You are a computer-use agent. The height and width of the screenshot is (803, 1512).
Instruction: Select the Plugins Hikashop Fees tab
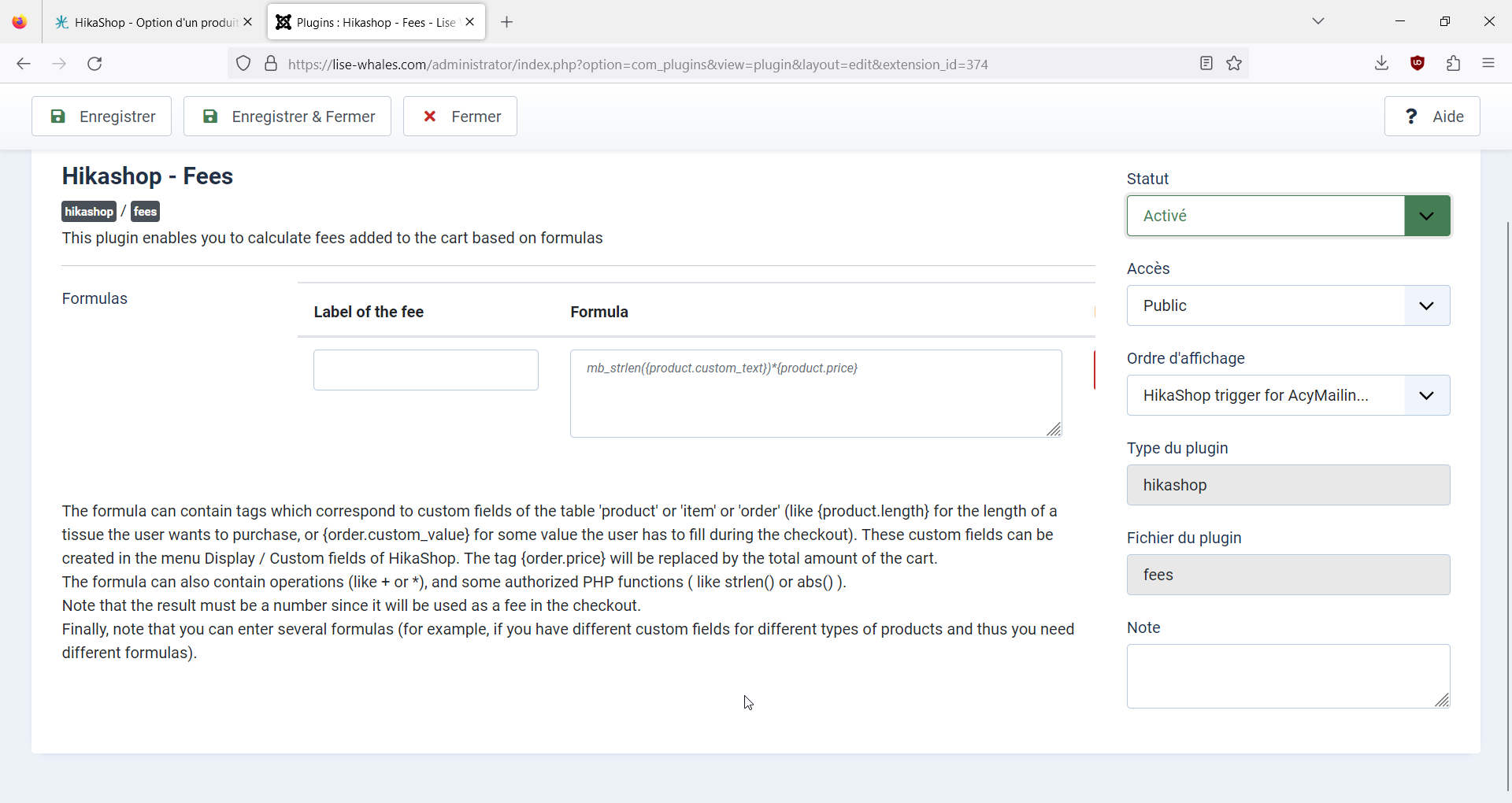pos(376,22)
